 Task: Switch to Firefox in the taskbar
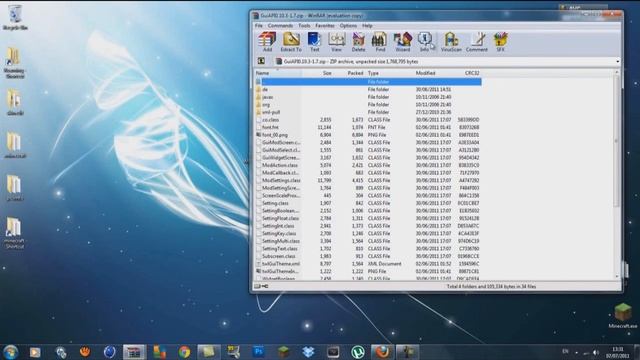click(382, 352)
